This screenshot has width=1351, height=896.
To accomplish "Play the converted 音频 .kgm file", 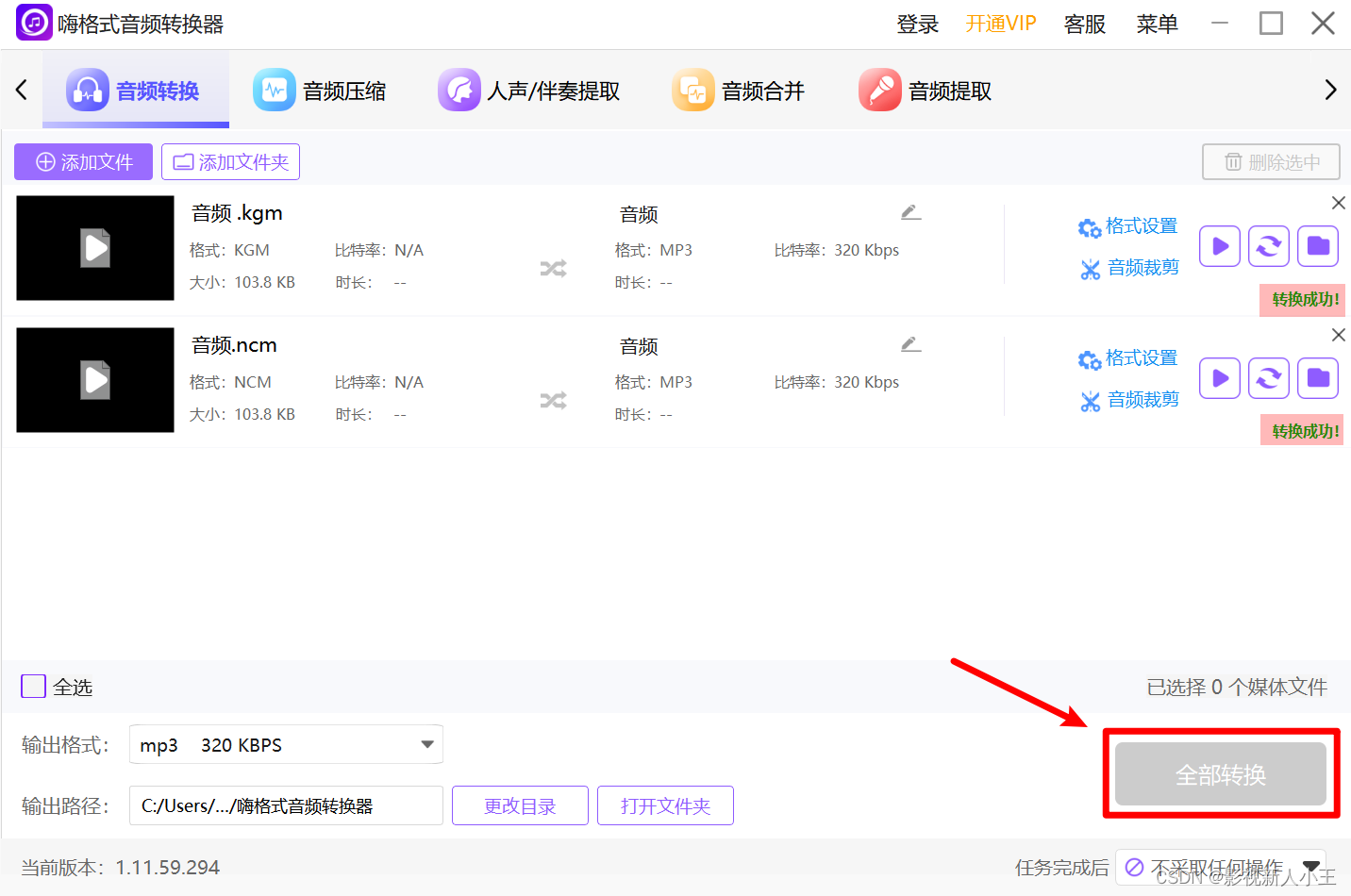I will click(x=1220, y=246).
